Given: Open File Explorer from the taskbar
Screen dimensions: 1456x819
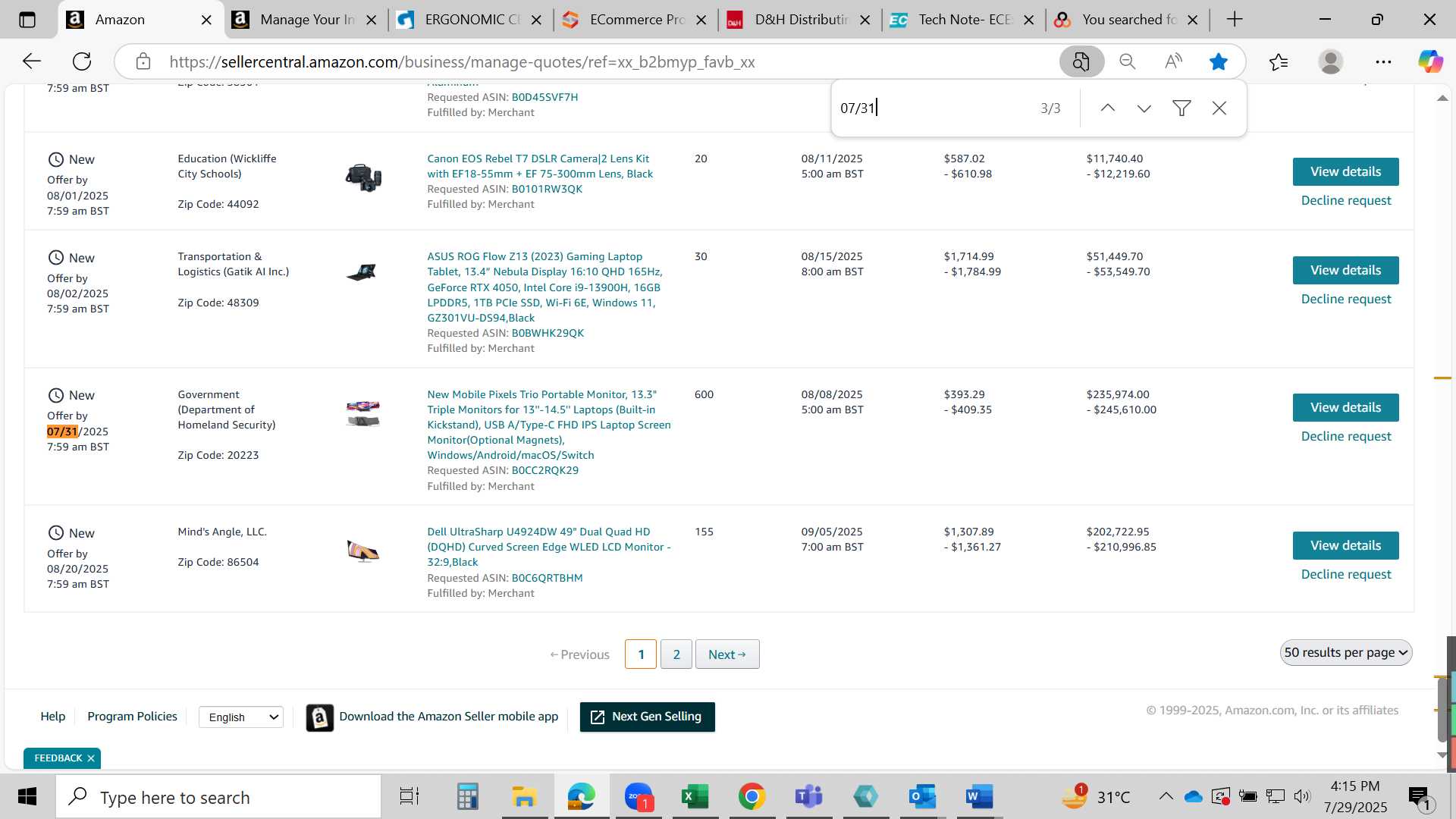Looking at the screenshot, I should [x=524, y=797].
